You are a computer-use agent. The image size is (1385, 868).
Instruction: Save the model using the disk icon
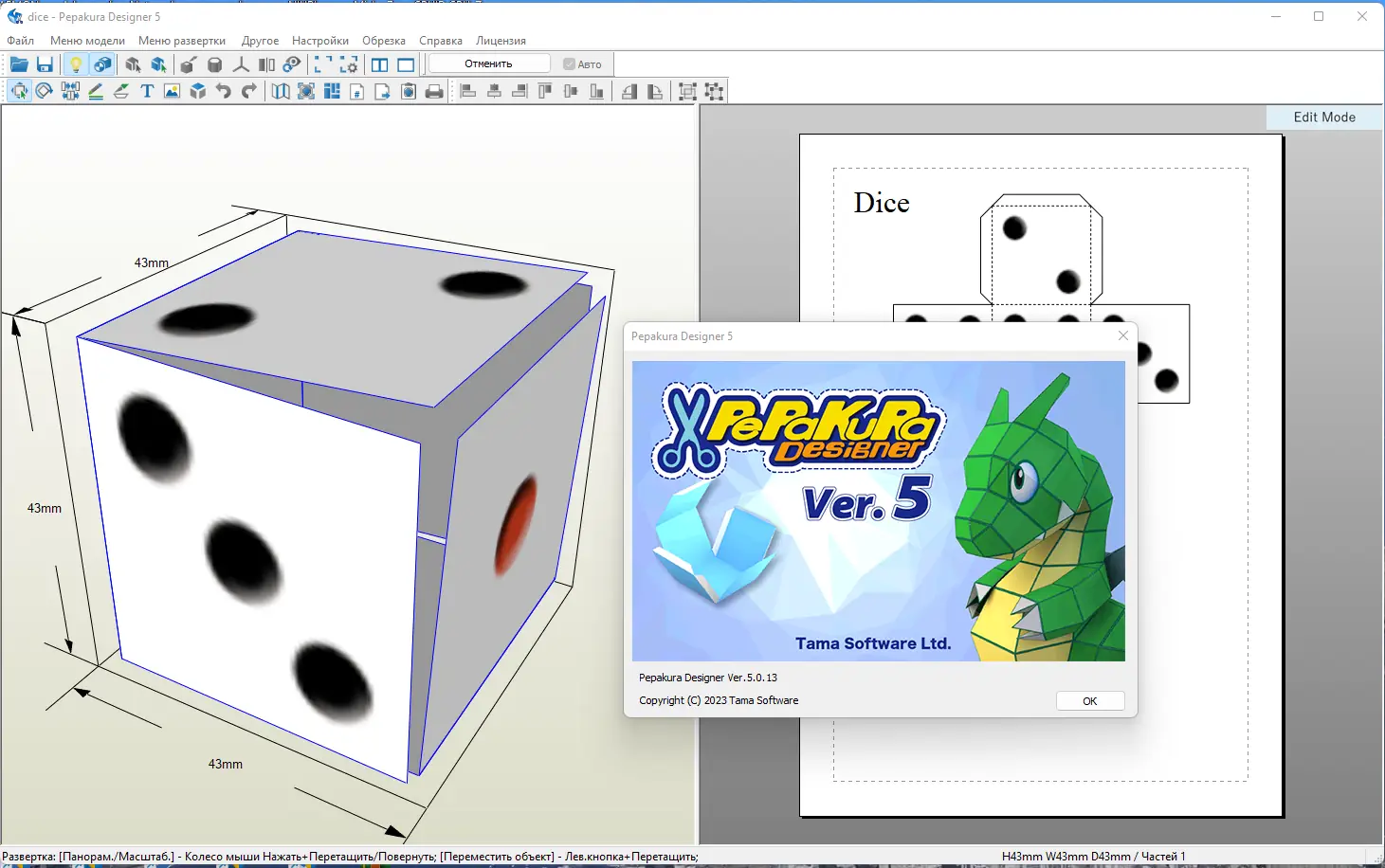(45, 64)
